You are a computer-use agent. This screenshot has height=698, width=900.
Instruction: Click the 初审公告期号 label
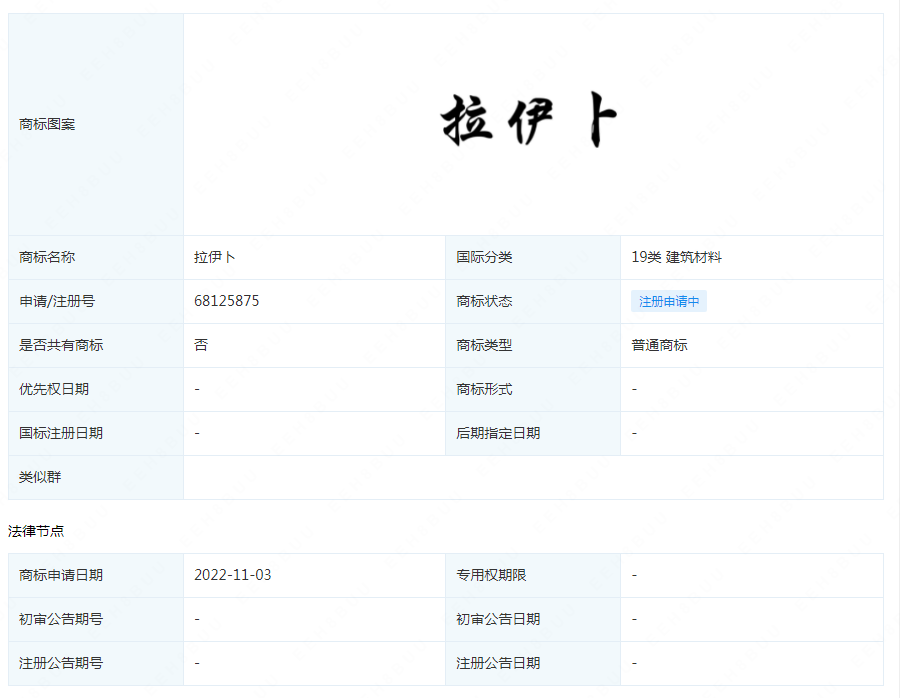coord(61,619)
